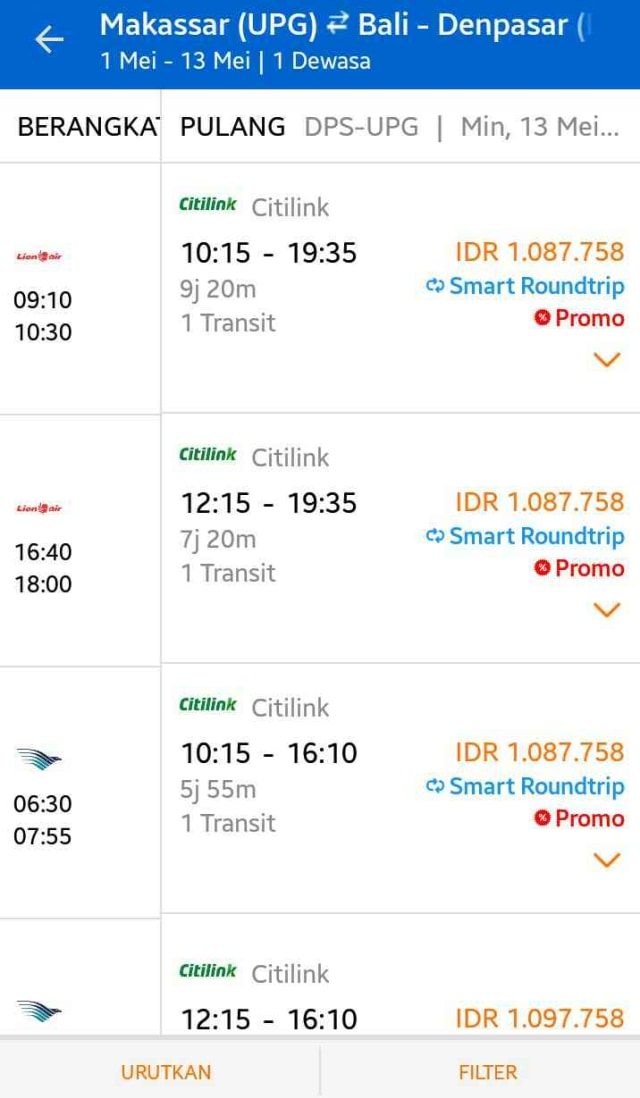Tap the back arrow in the header
Screen dimensions: 640x1098
tap(48, 39)
